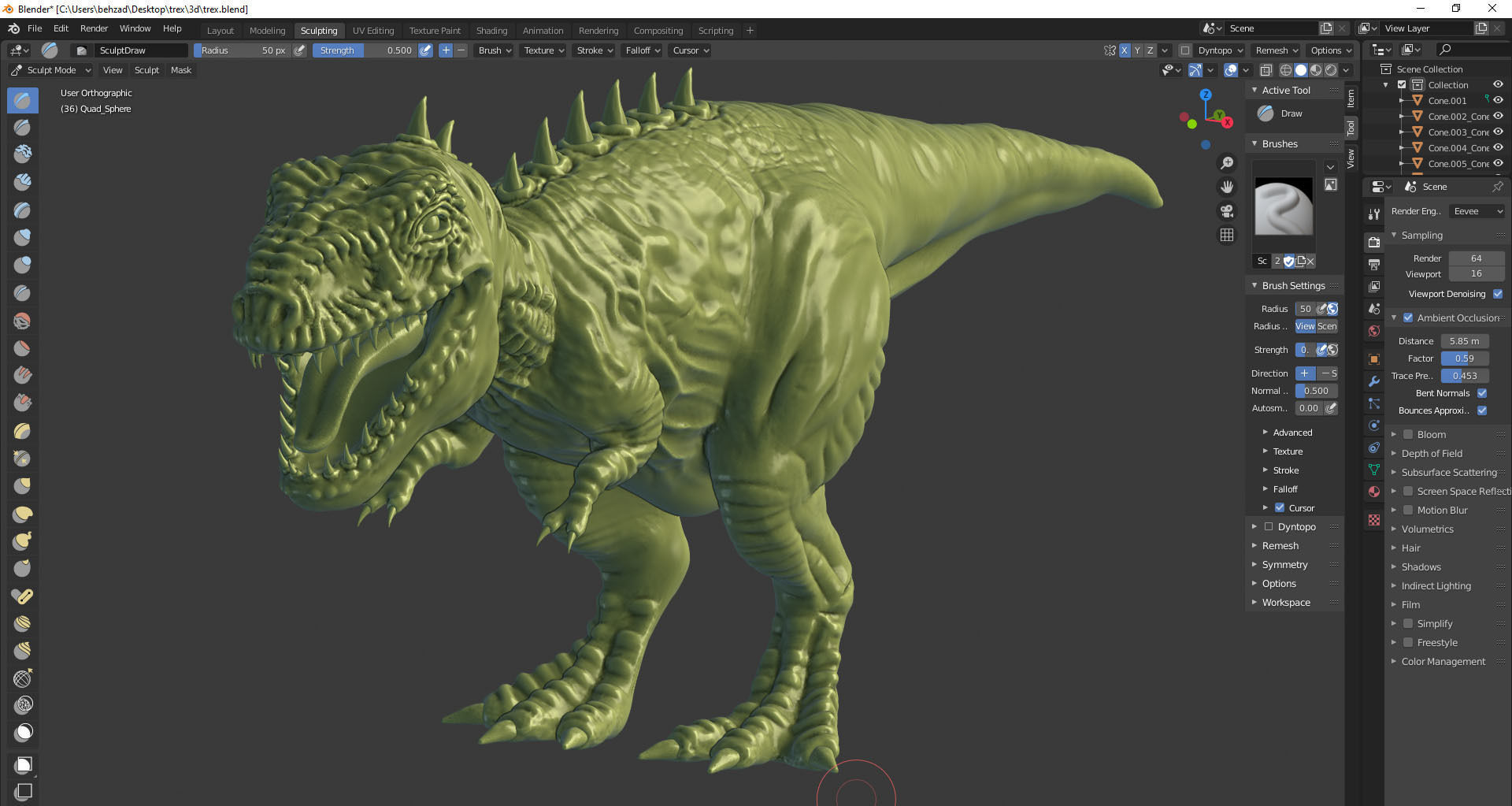Open the Stroke dropdown in header

[594, 50]
